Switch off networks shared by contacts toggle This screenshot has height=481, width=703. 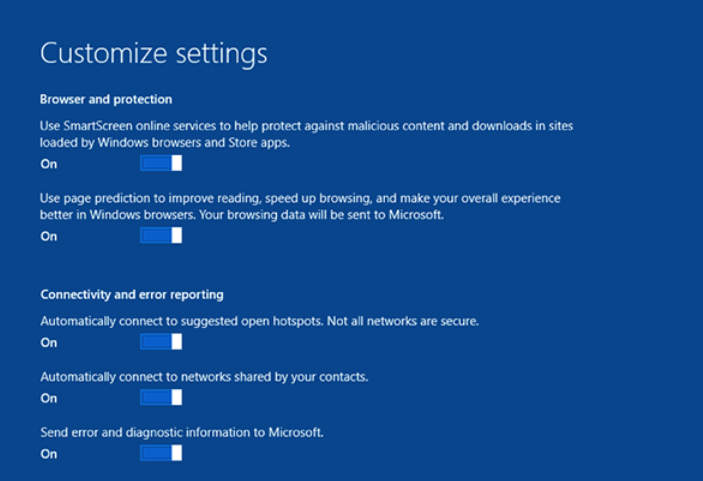161,397
